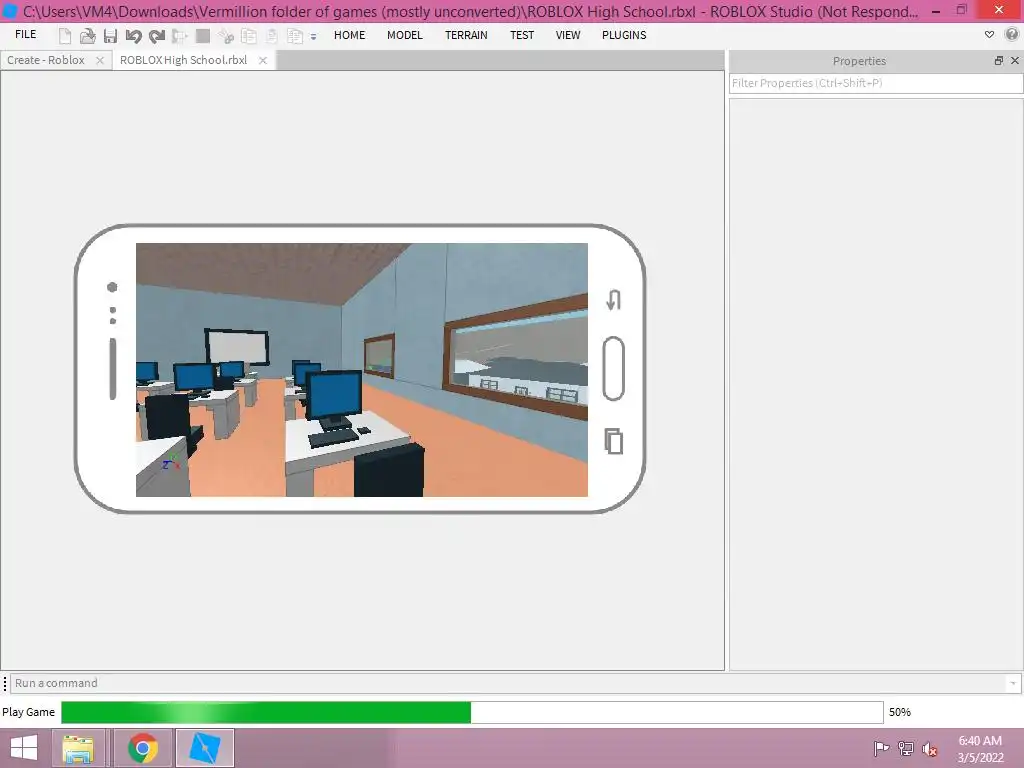This screenshot has height=768, width=1024.
Task: Expand the command bar history dropdown arrow
Action: pos(1013,683)
